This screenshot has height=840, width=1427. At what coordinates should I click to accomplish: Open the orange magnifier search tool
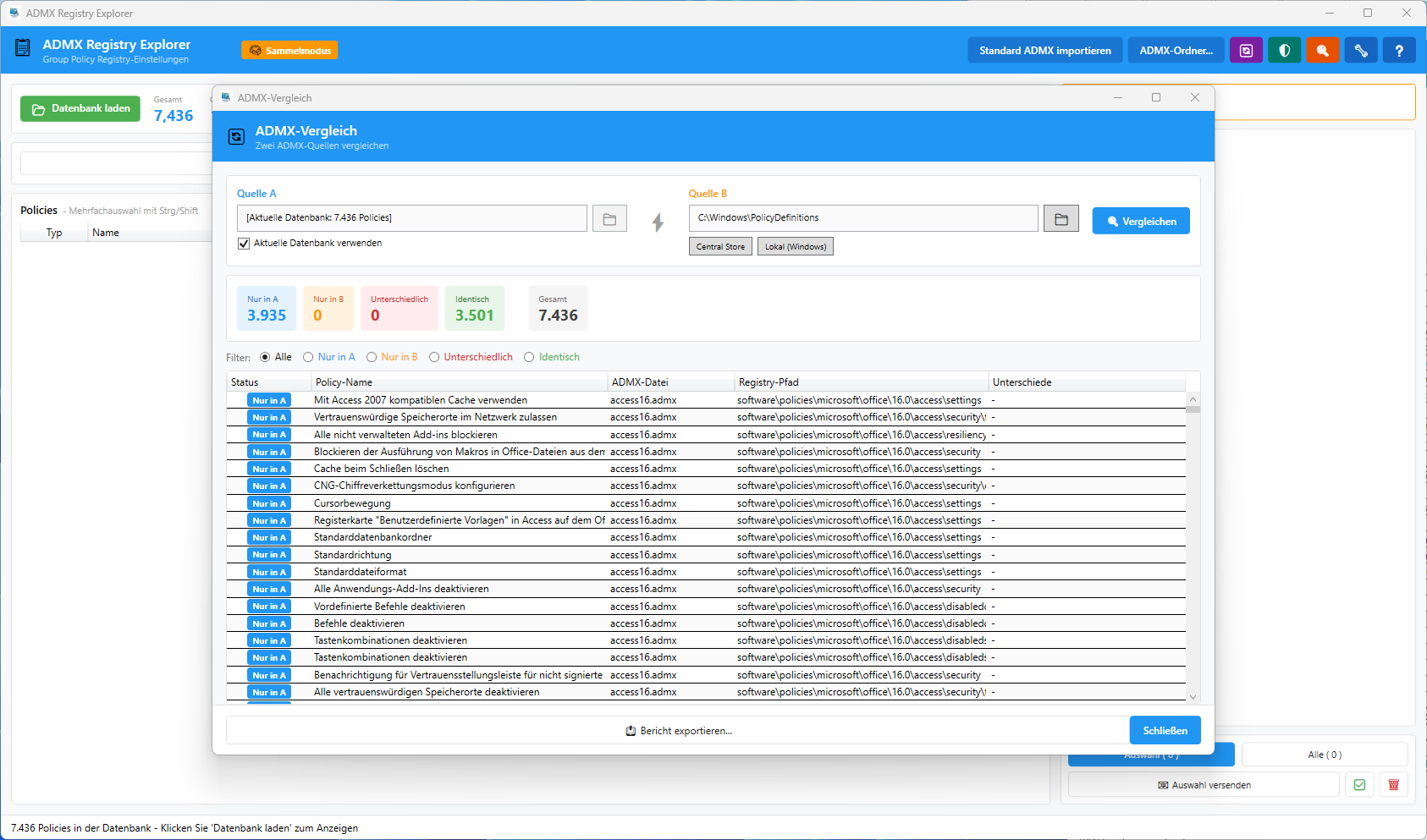point(1322,51)
